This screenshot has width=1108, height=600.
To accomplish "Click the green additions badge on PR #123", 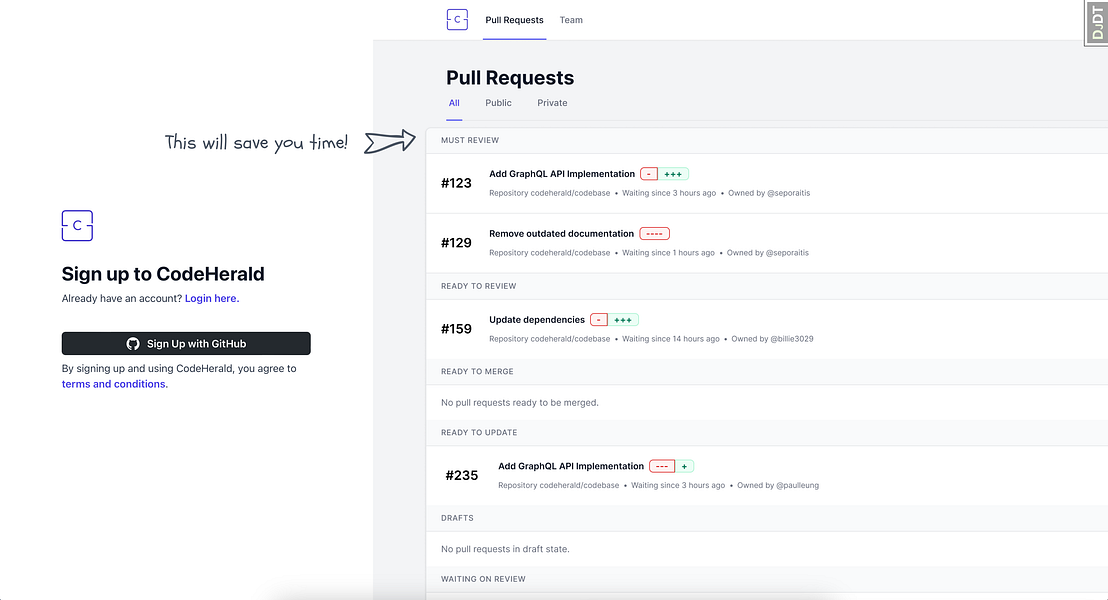I will point(674,173).
